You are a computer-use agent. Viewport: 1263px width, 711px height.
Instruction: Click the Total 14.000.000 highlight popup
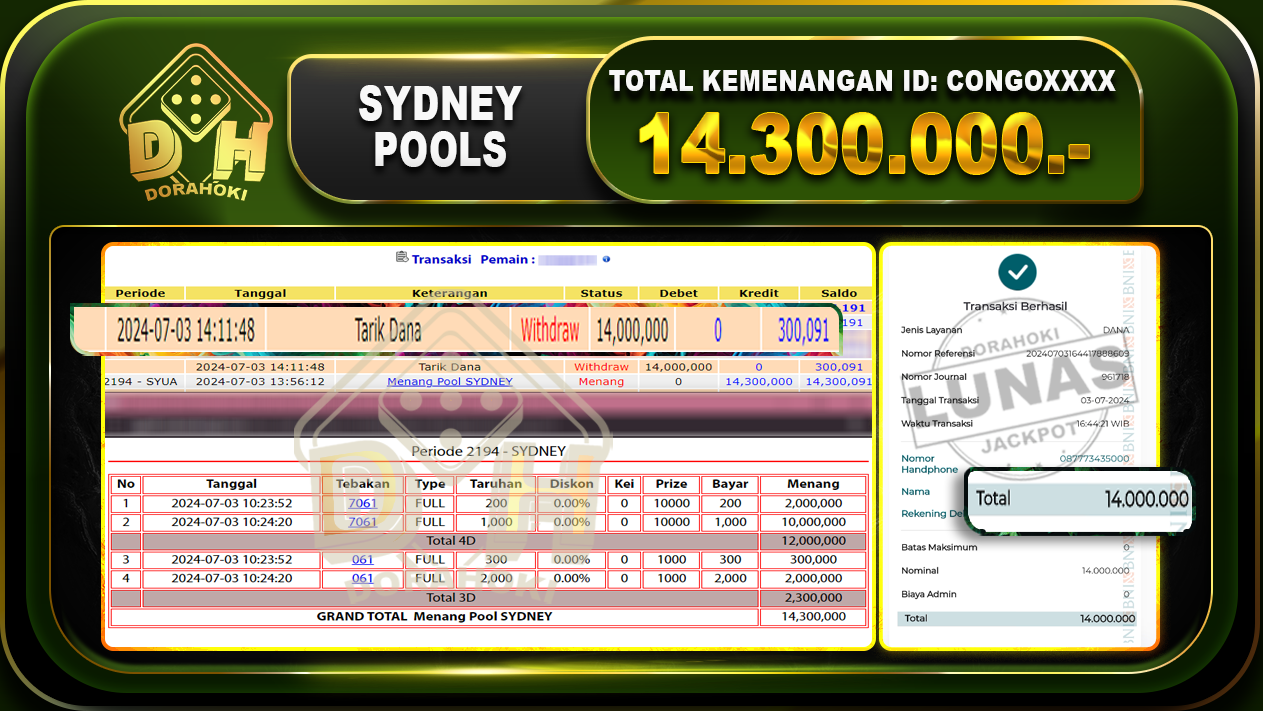[1078, 500]
